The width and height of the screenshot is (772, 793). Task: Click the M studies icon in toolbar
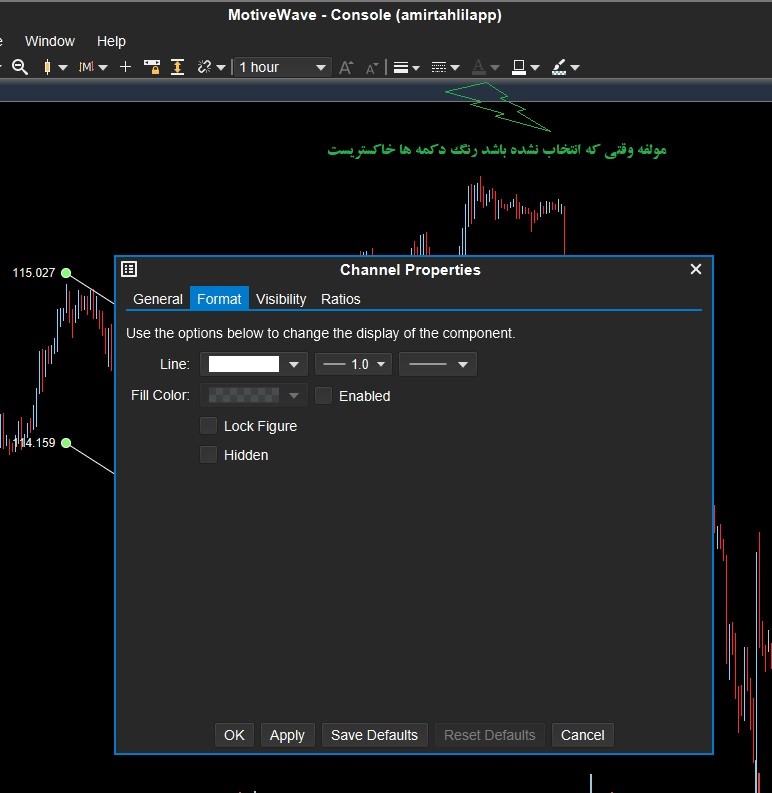coord(86,67)
